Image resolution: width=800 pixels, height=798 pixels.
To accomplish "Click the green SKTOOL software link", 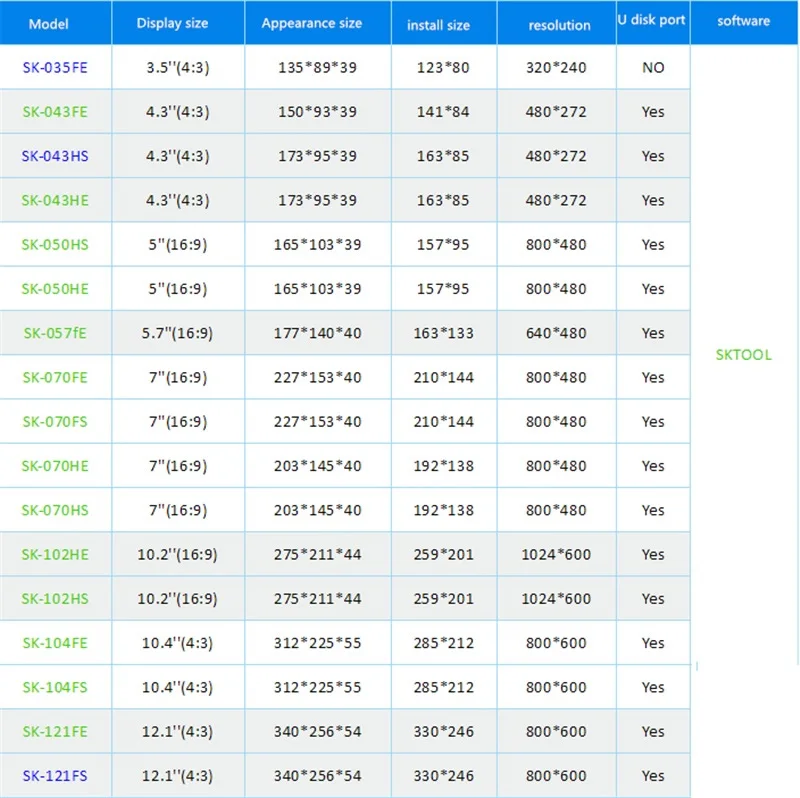I will [x=743, y=355].
